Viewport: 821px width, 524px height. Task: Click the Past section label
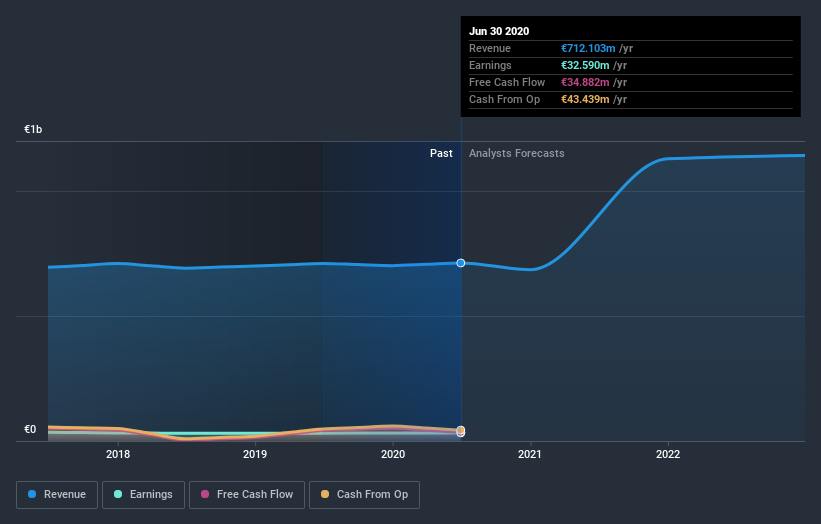[441, 153]
